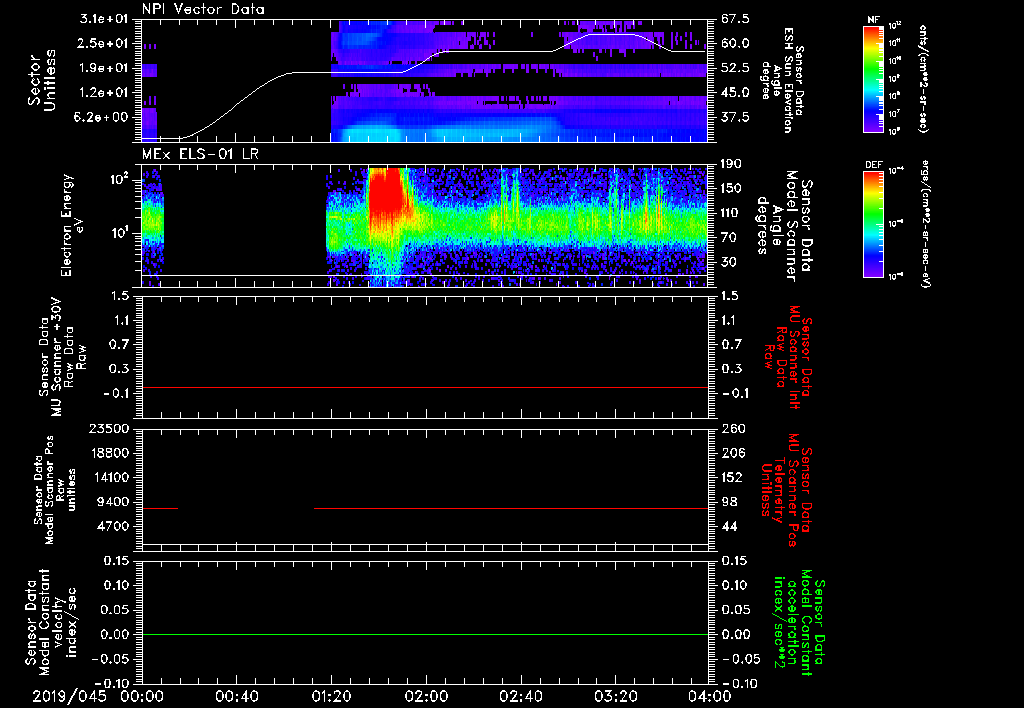The width and height of the screenshot is (1024, 708).
Task: Click the 3.1e+01 sector tick label
Action: (103, 19)
